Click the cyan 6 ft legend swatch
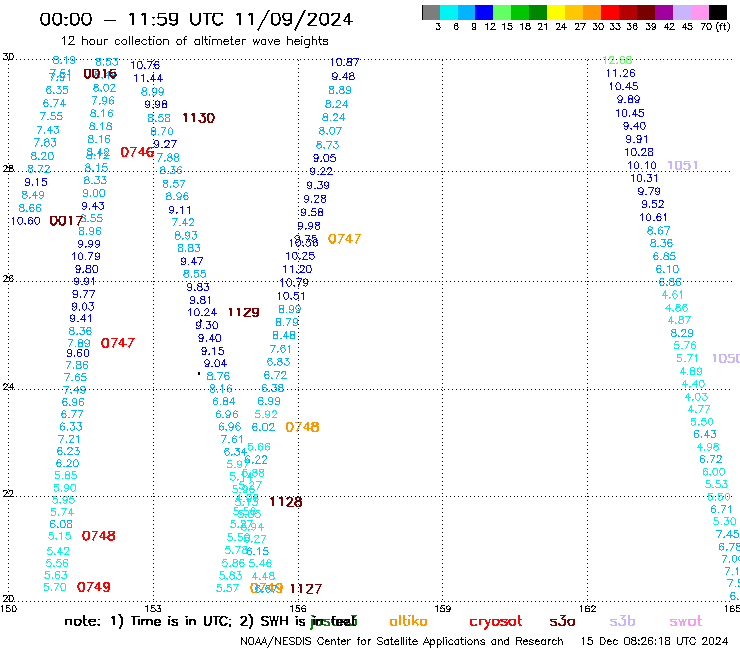The width and height of the screenshot is (740, 650). 449,12
